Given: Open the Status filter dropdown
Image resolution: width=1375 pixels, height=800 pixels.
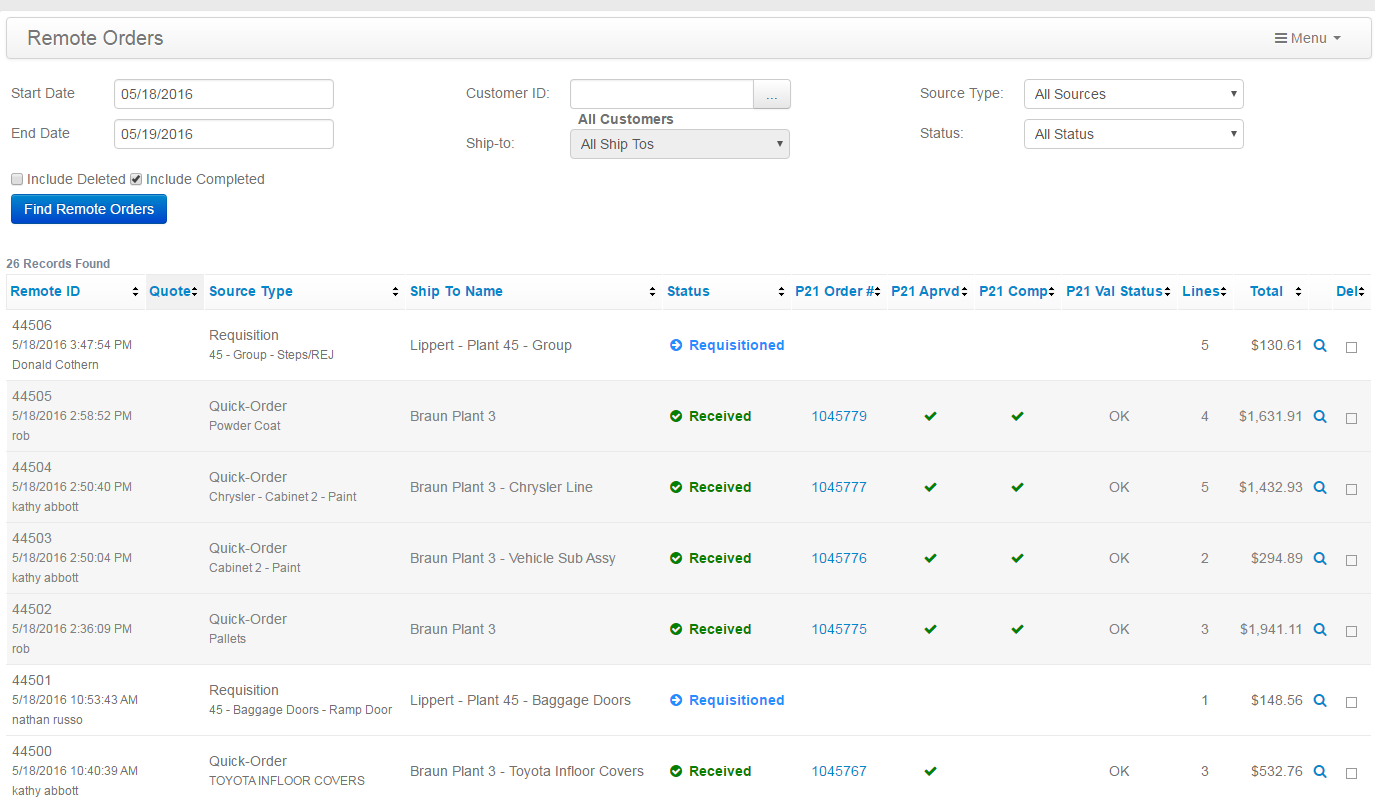Looking at the screenshot, I should pos(1134,134).
